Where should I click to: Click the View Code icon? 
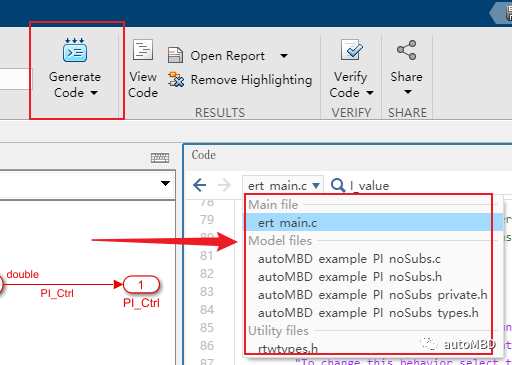click(143, 50)
